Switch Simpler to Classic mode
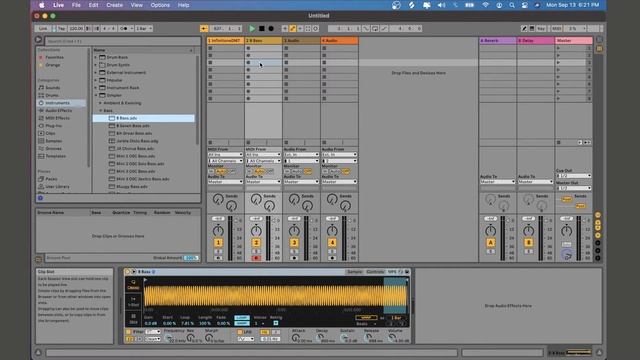This screenshot has height=360, width=640. click(x=133, y=284)
